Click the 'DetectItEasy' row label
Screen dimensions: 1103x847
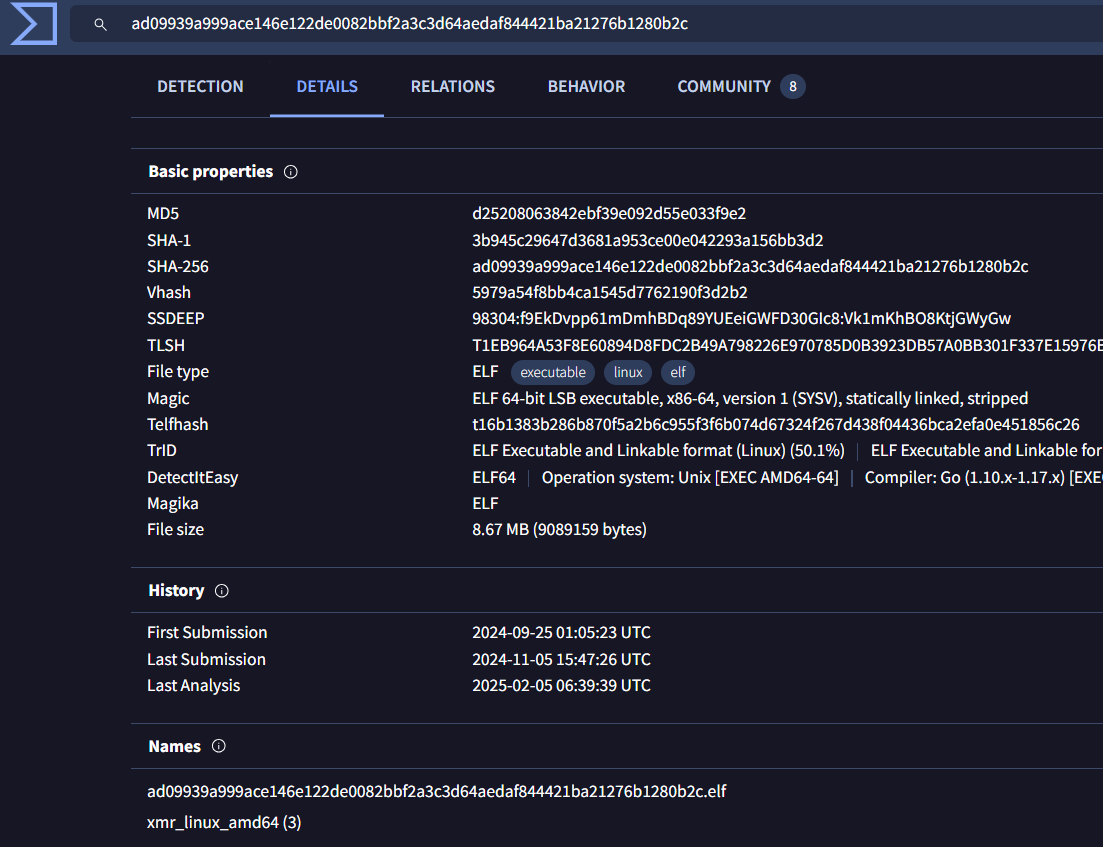[x=193, y=478]
